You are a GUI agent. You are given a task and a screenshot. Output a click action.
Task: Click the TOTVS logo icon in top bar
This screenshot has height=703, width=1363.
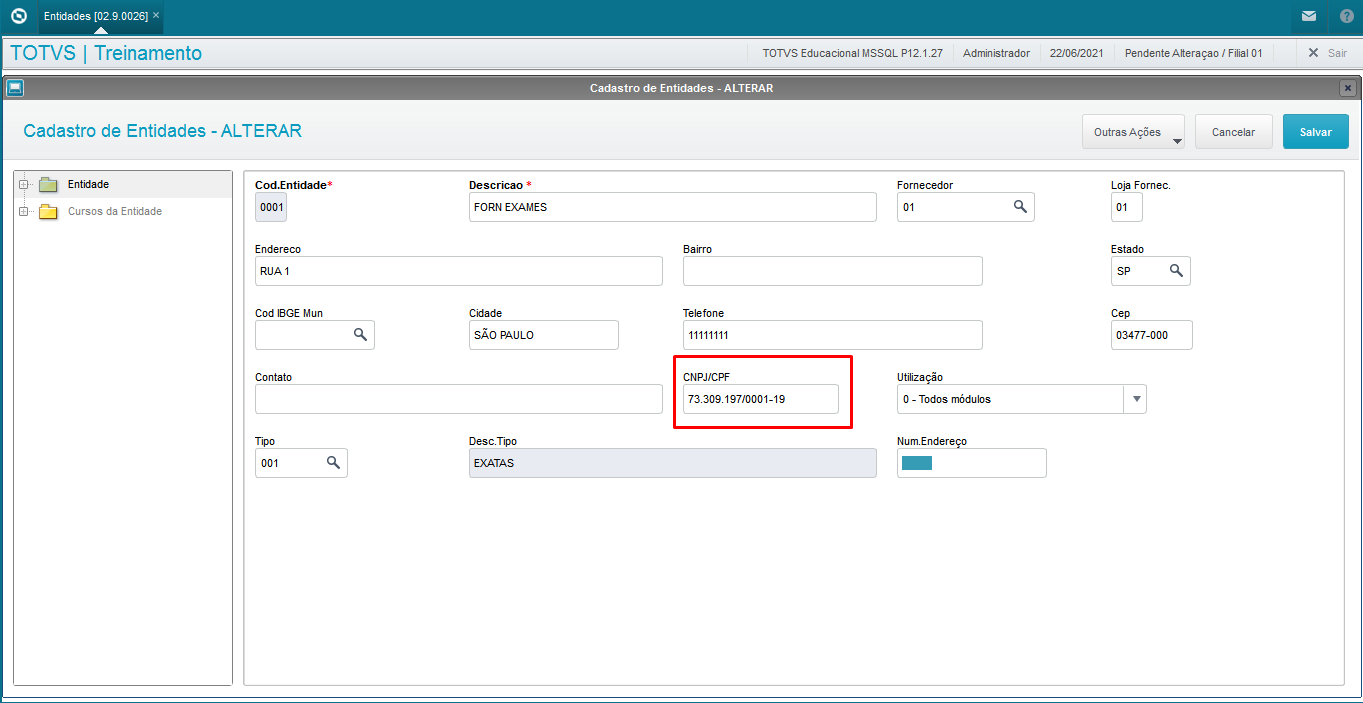coord(18,16)
